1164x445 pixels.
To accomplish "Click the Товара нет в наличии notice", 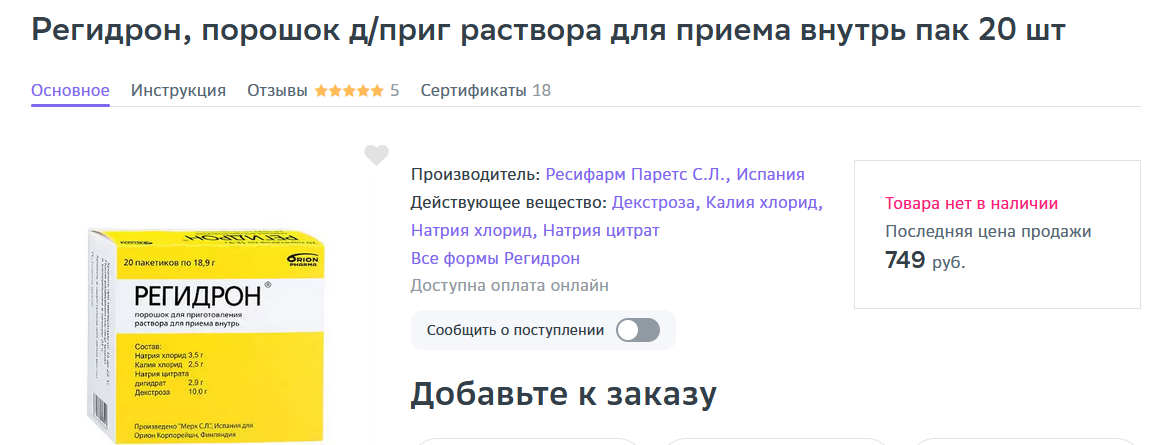I will pos(971,204).
